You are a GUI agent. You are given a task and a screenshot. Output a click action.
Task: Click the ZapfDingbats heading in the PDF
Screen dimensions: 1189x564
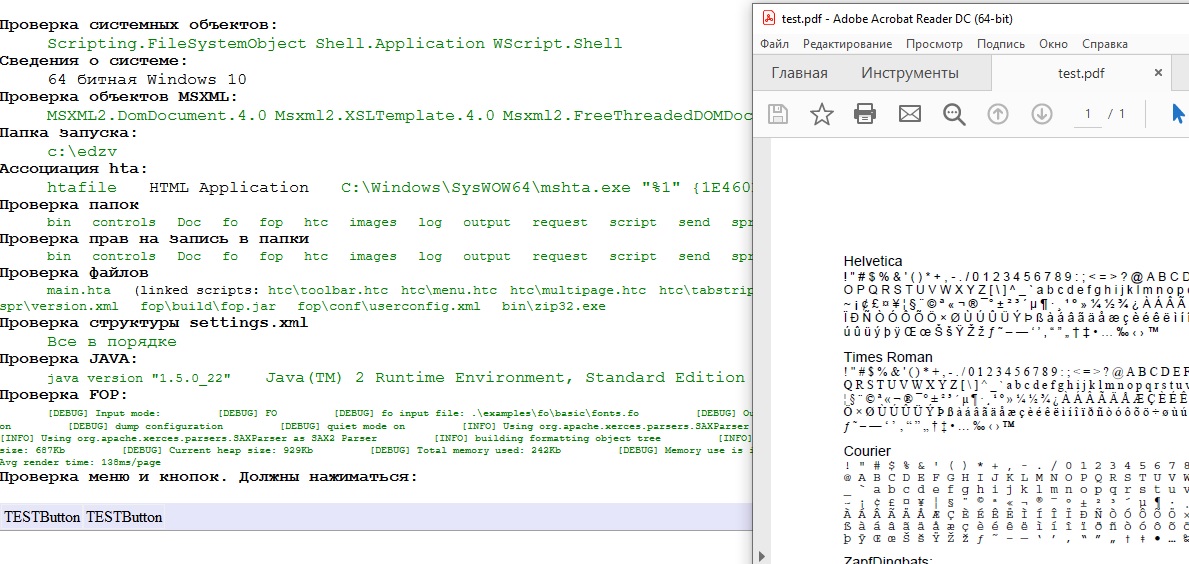pos(887,561)
